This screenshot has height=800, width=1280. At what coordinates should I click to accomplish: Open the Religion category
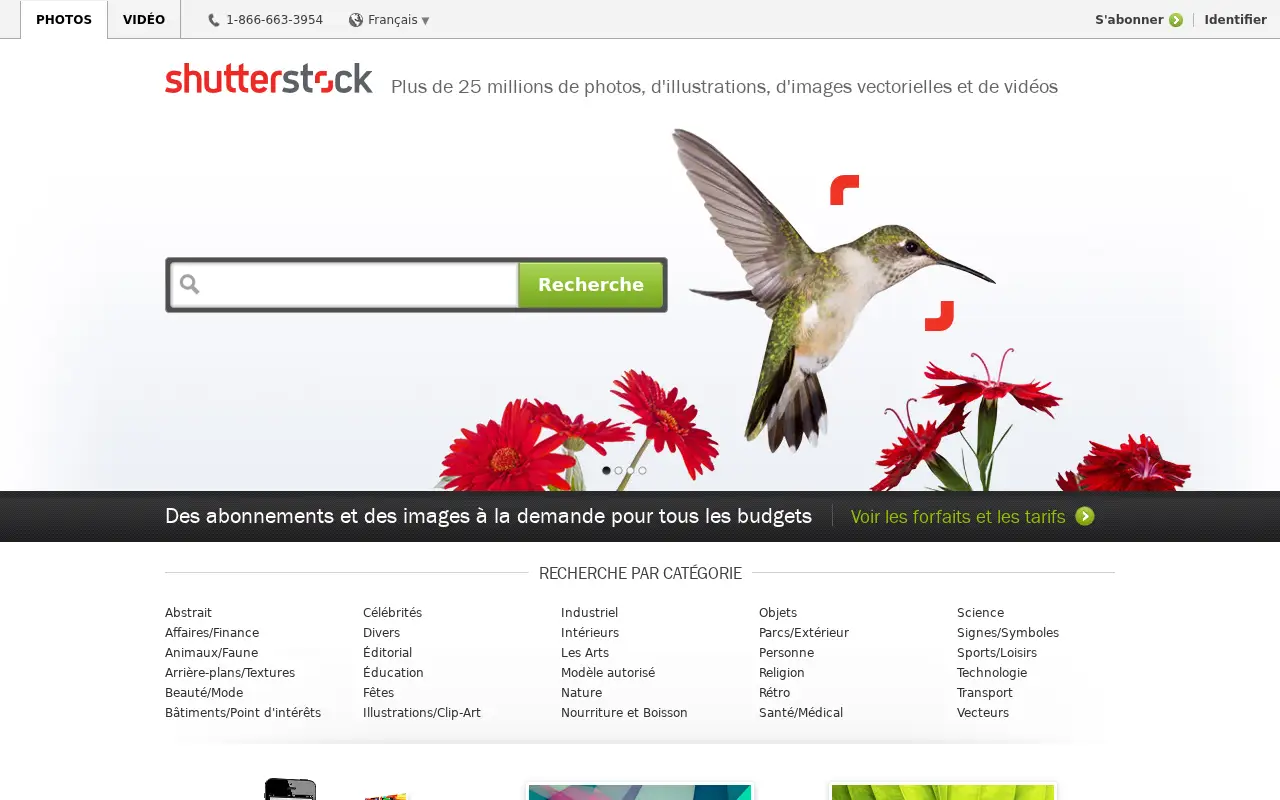(x=782, y=673)
